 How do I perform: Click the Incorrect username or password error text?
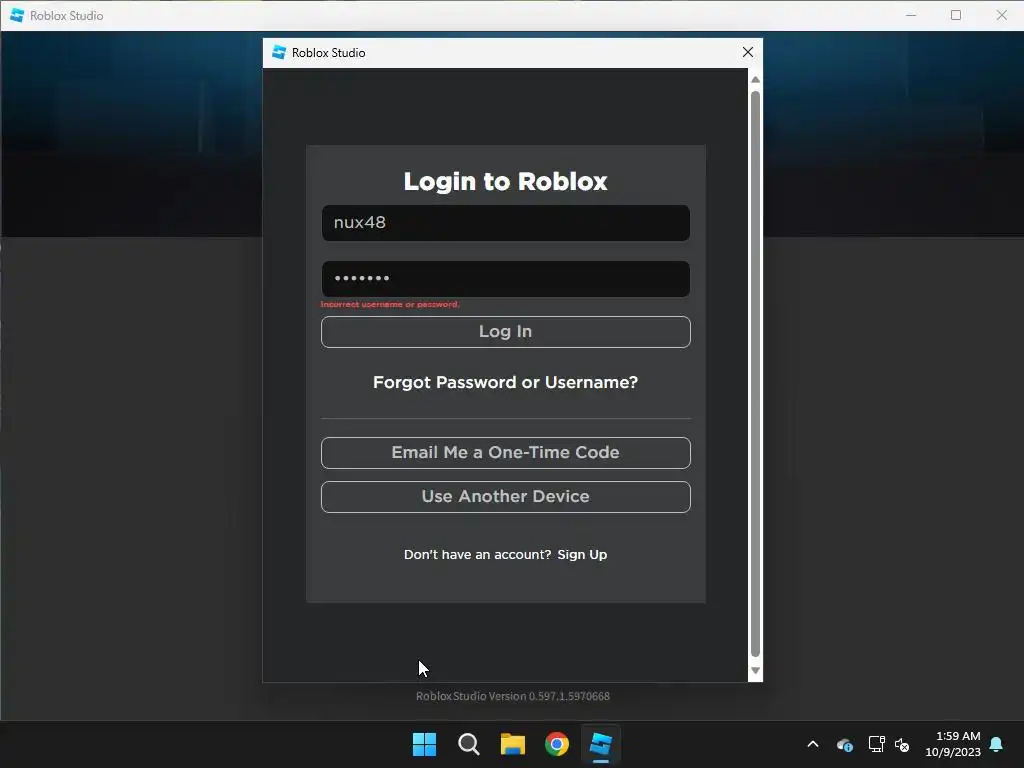point(390,304)
